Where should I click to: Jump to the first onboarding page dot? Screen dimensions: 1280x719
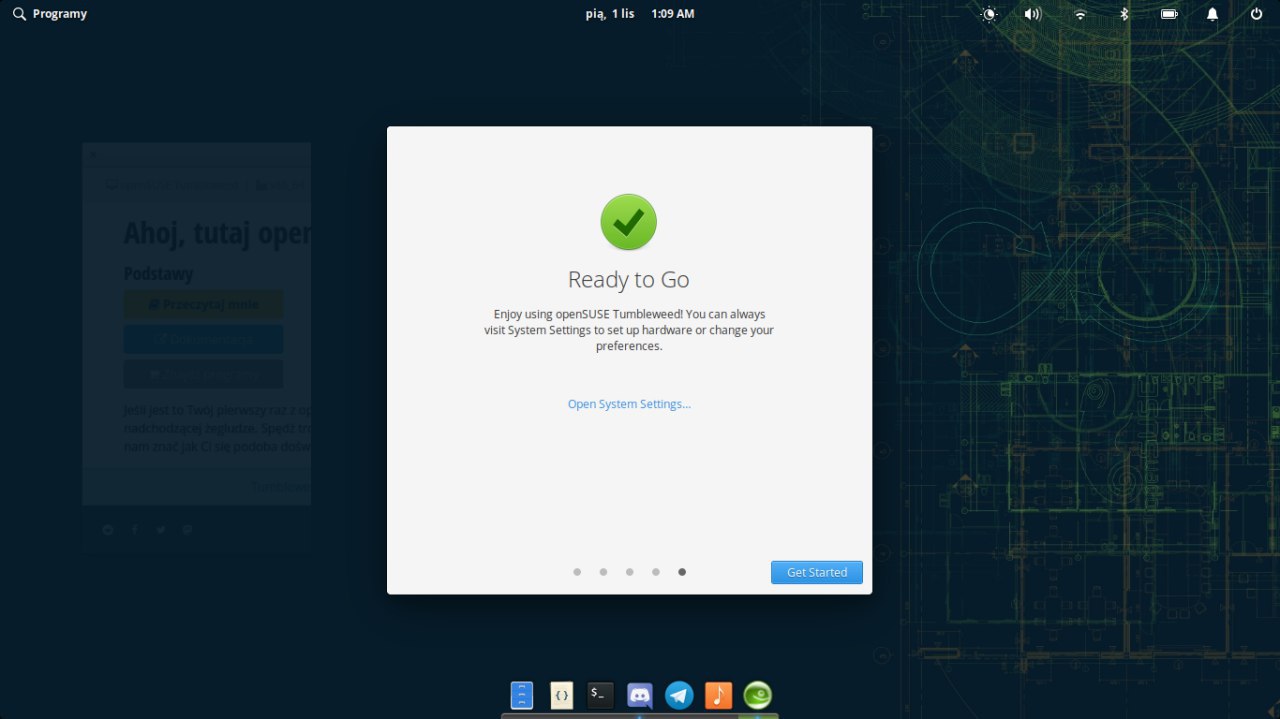tap(577, 572)
